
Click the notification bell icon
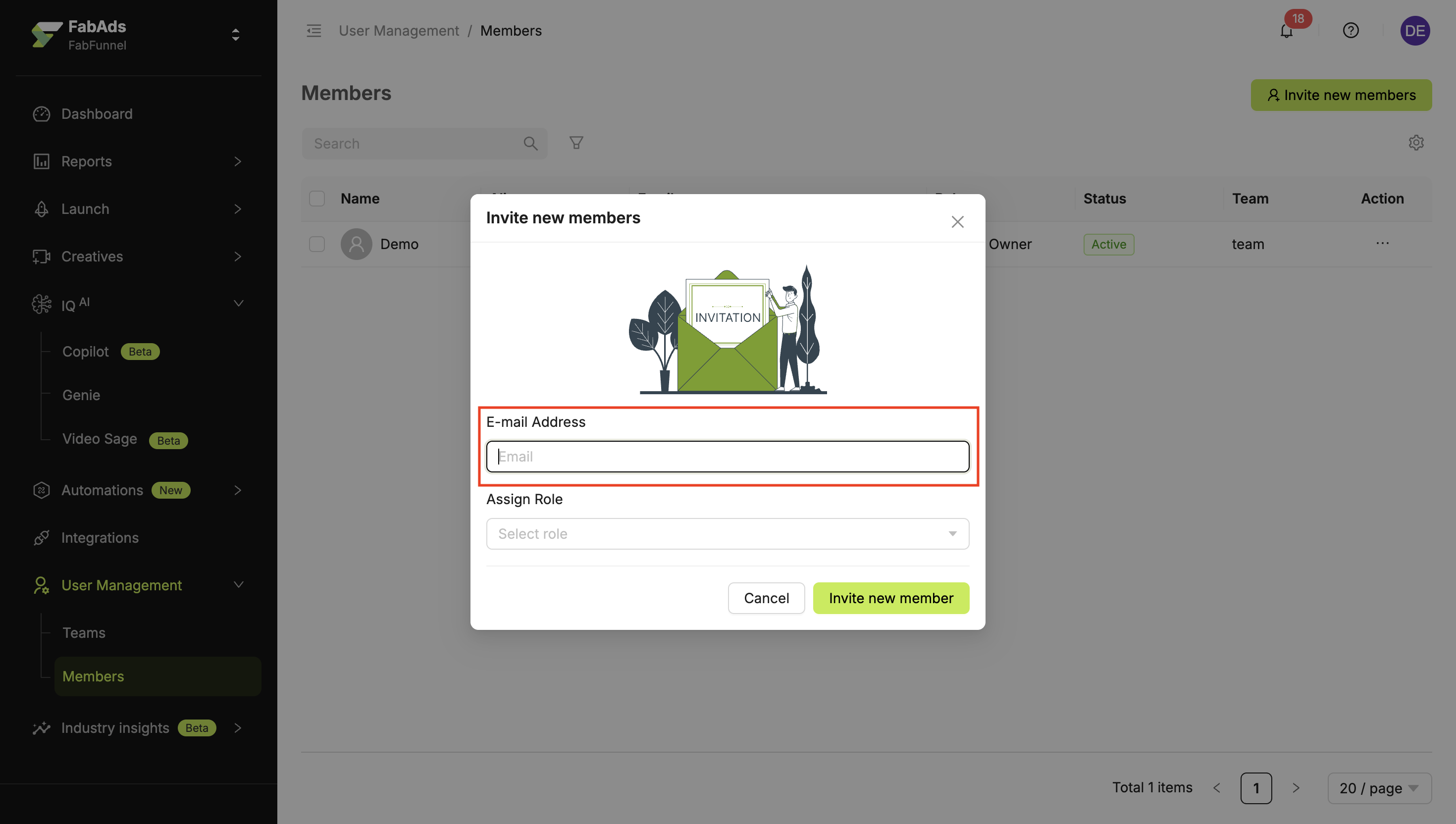coord(1286,31)
